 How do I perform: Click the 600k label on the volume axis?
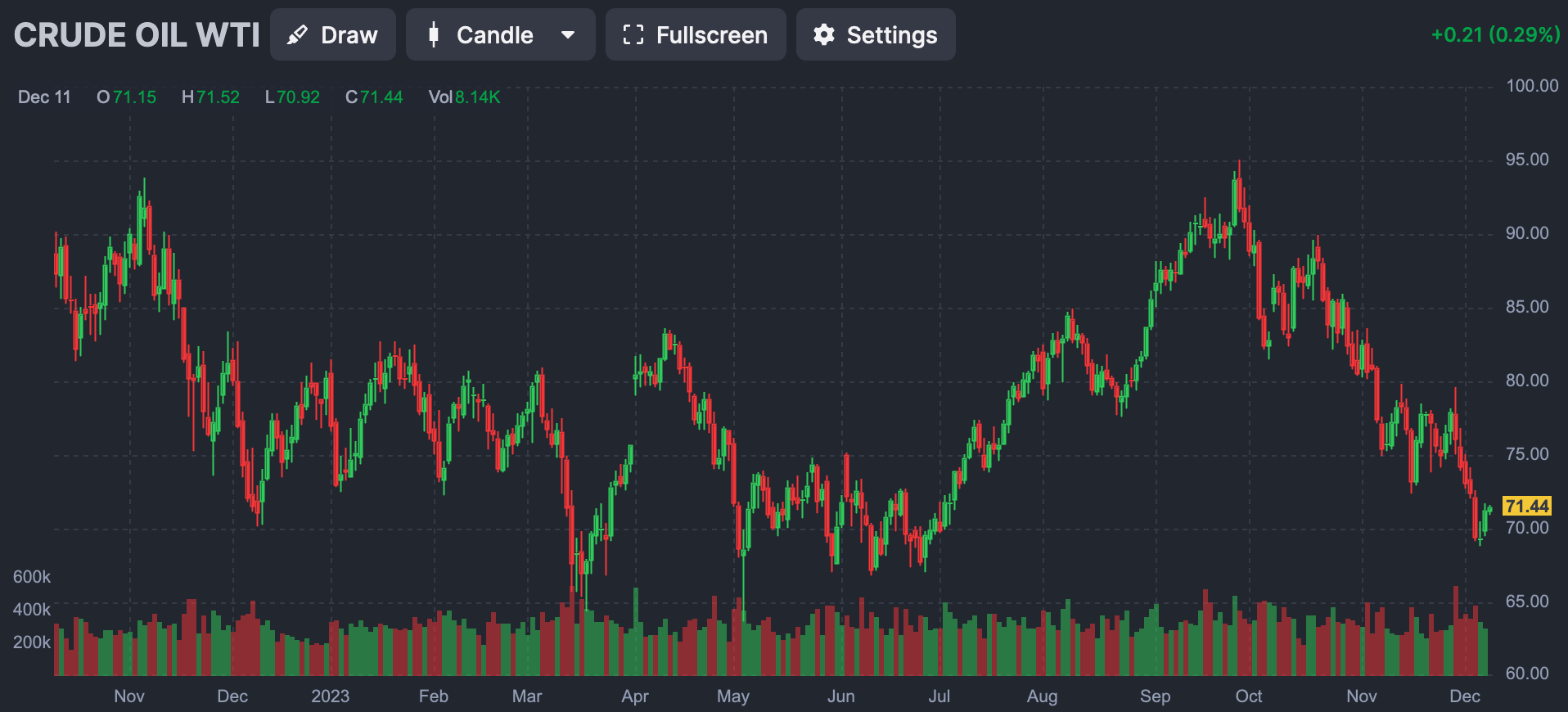(x=32, y=577)
